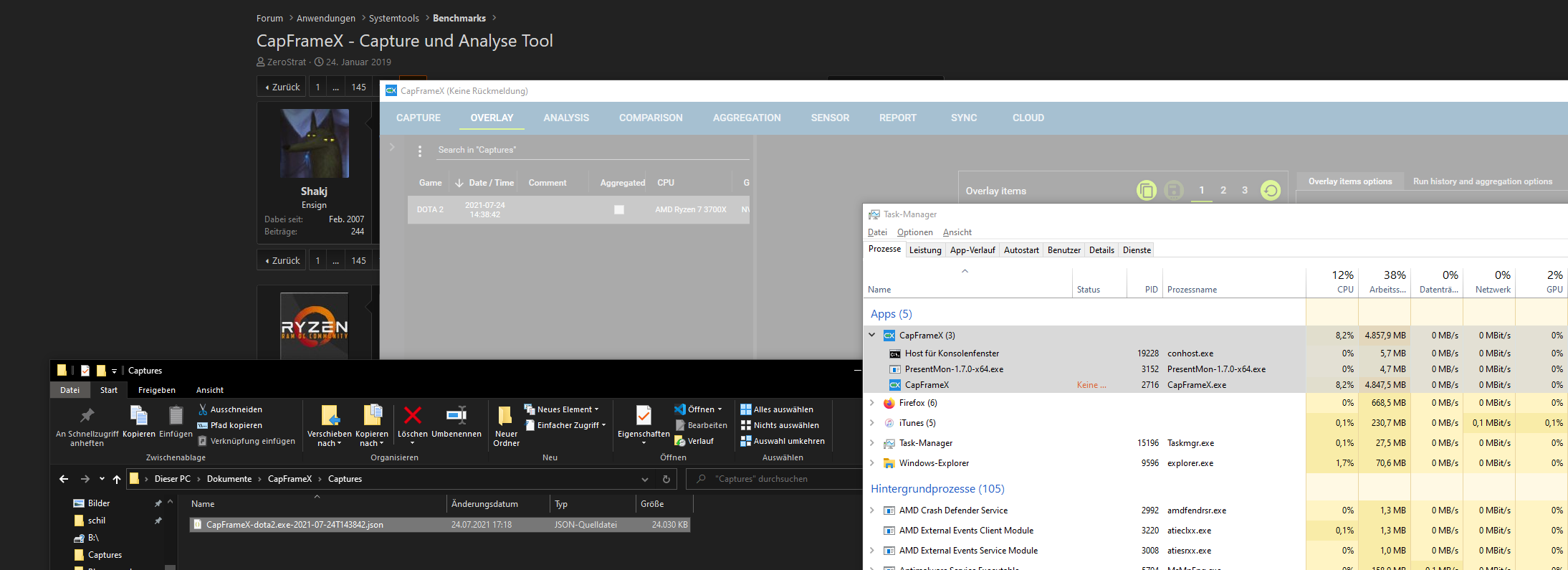The width and height of the screenshot is (1568, 570).
Task: Select overlay configuration 2
Action: [1223, 191]
